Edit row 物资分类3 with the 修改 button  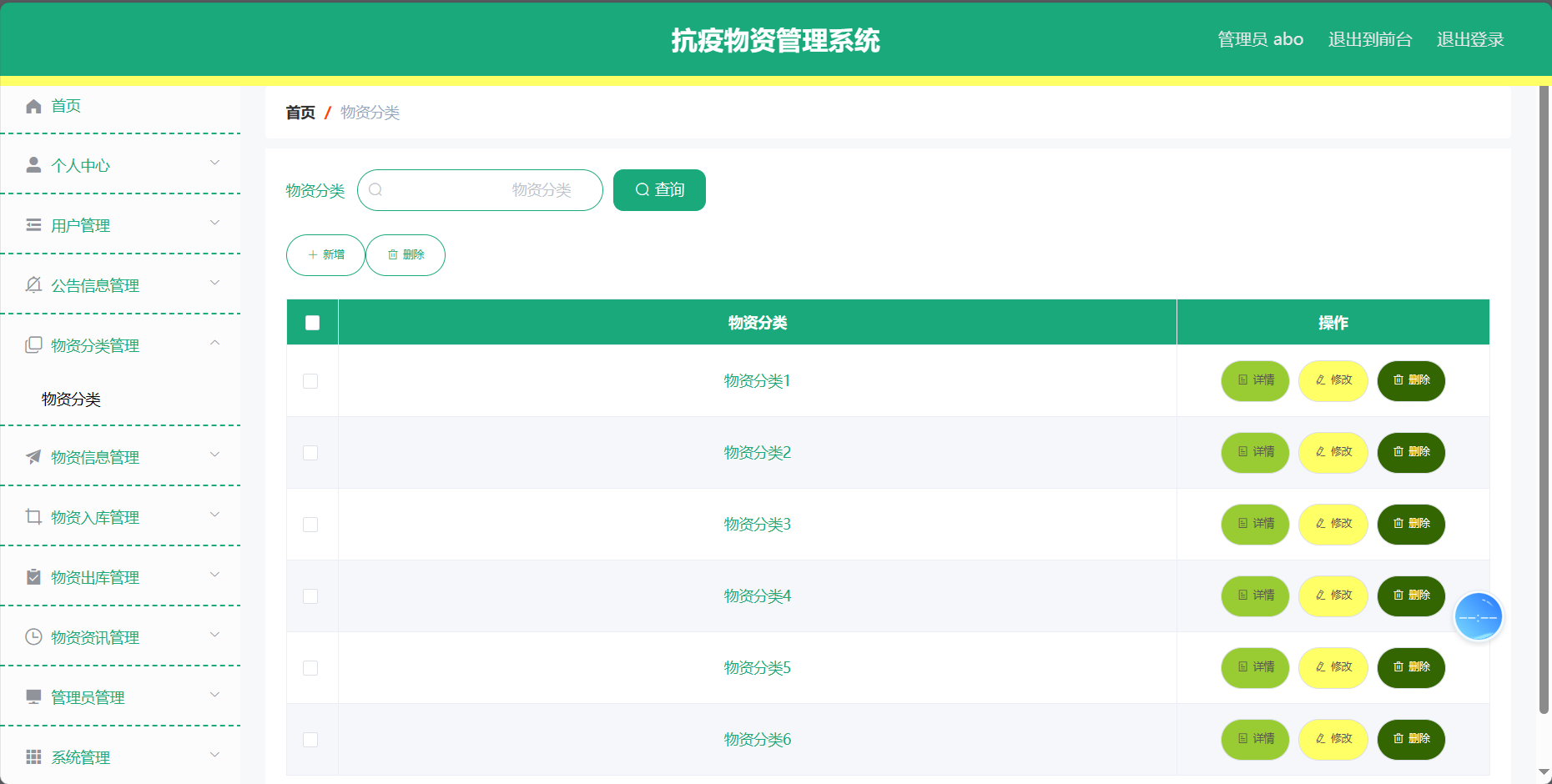(1333, 524)
